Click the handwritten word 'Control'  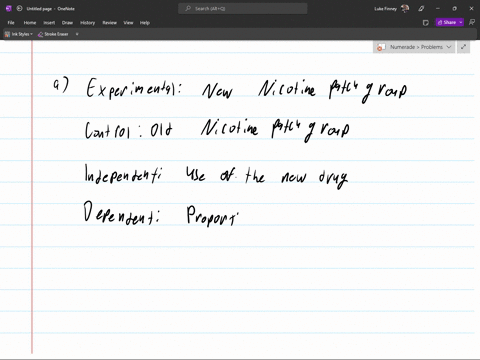tap(107, 130)
